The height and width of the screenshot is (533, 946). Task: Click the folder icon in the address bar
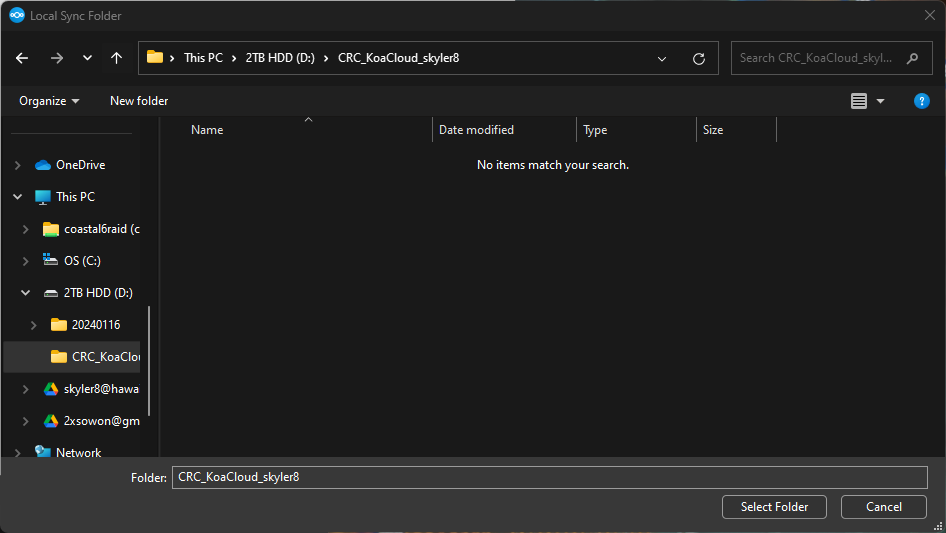pyautogui.click(x=155, y=57)
